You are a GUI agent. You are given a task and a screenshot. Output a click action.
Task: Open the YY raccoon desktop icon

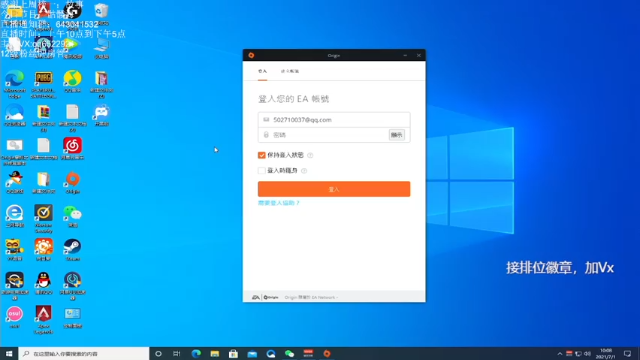[x=15, y=247]
